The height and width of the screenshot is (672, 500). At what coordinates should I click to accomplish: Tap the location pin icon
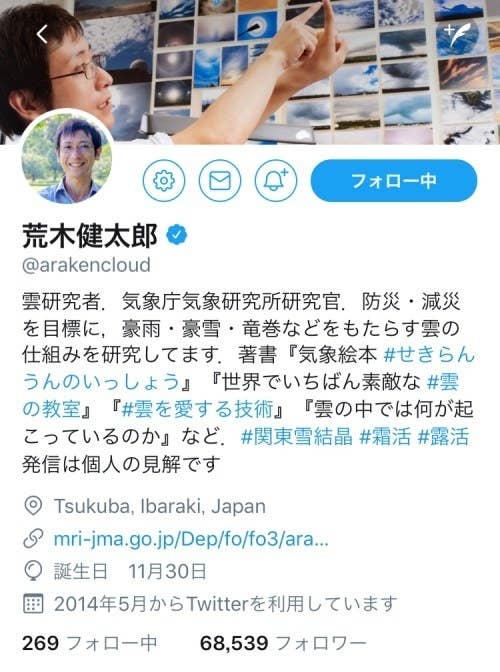coord(33,506)
